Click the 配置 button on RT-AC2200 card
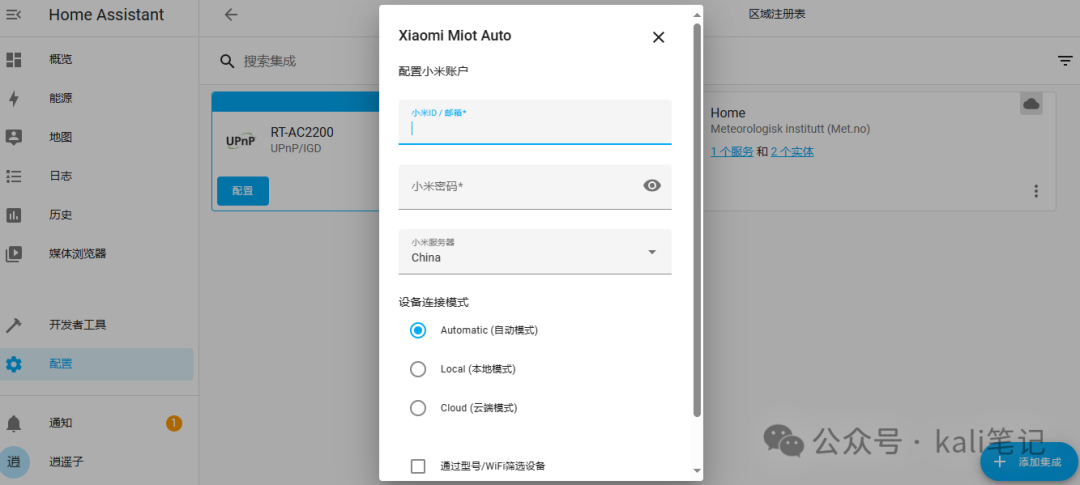Viewport: 1080px width, 485px height. (242, 191)
